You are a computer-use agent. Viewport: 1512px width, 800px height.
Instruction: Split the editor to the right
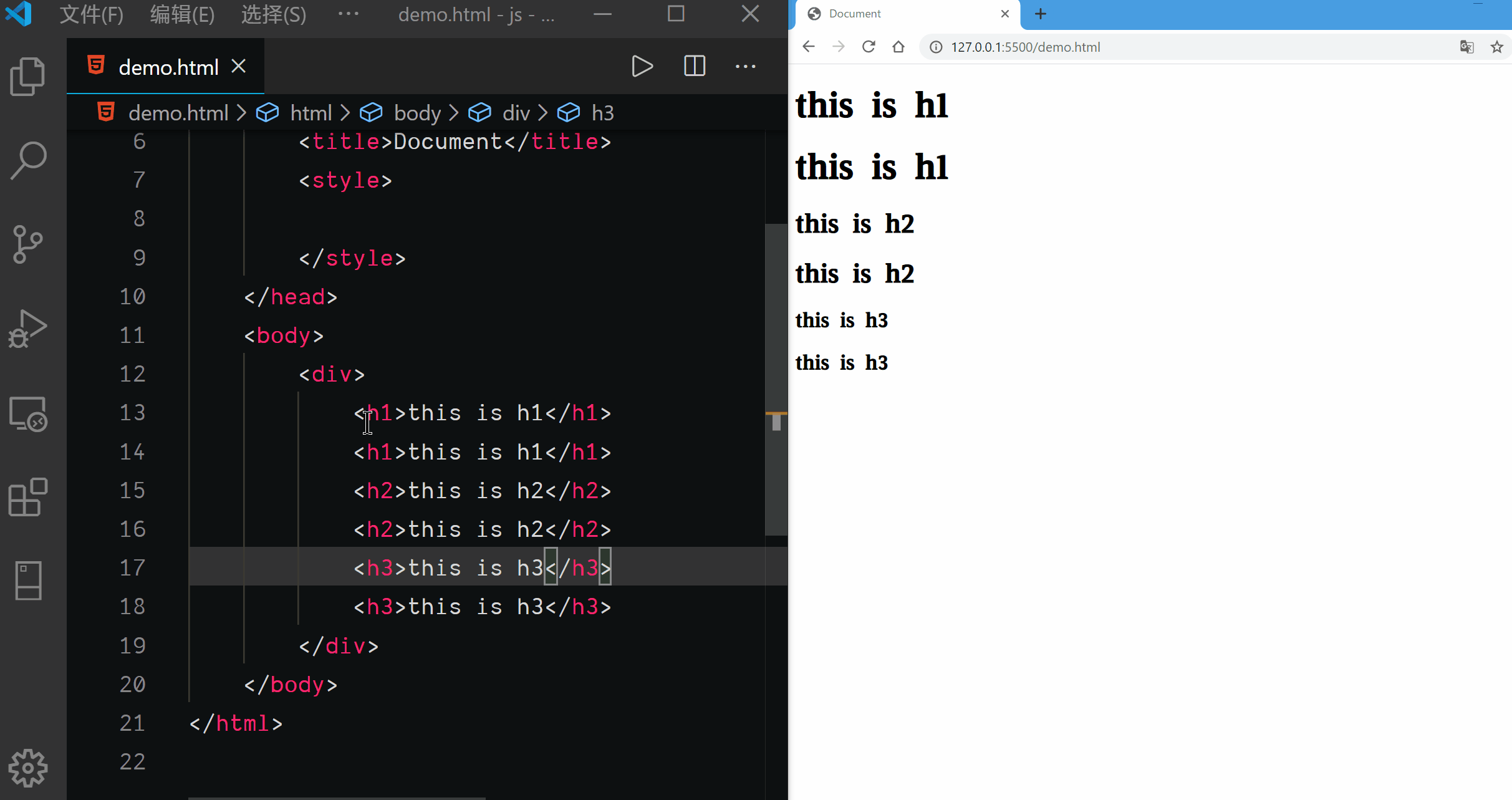coord(694,66)
